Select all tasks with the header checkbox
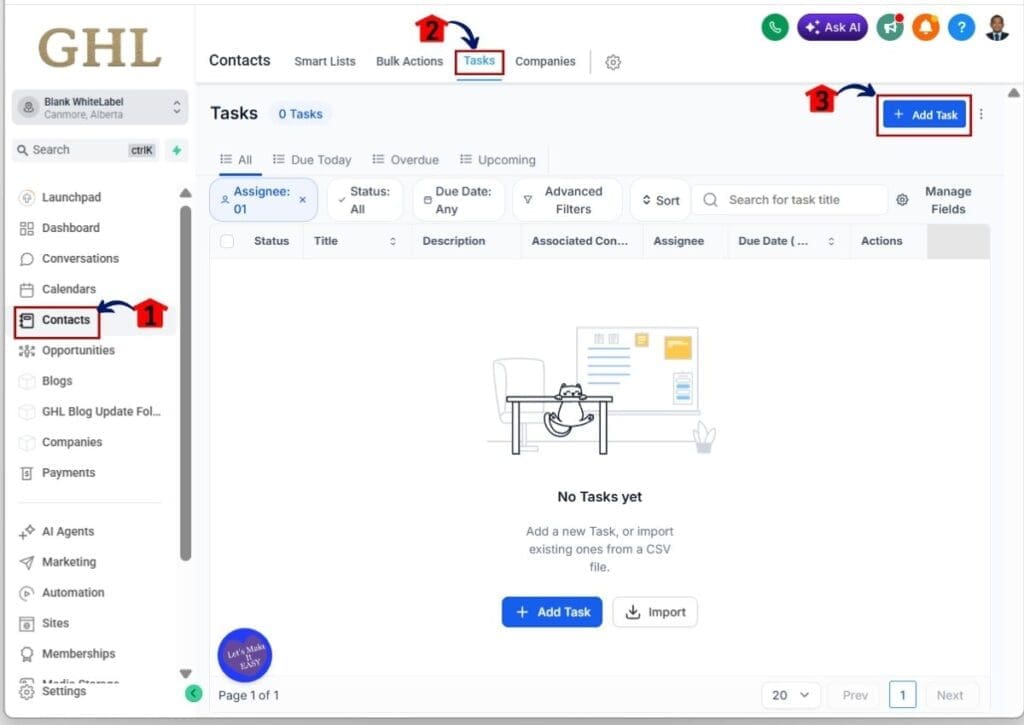 pos(228,241)
